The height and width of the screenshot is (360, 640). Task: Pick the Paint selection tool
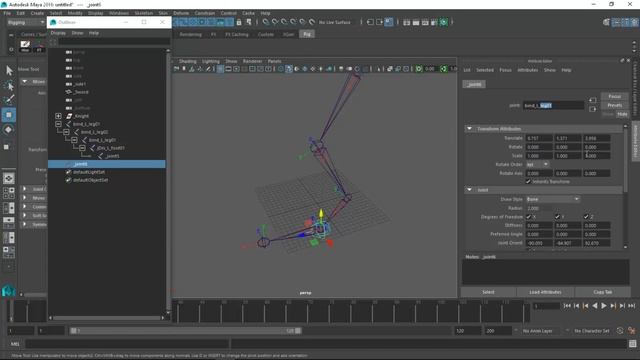point(9,100)
